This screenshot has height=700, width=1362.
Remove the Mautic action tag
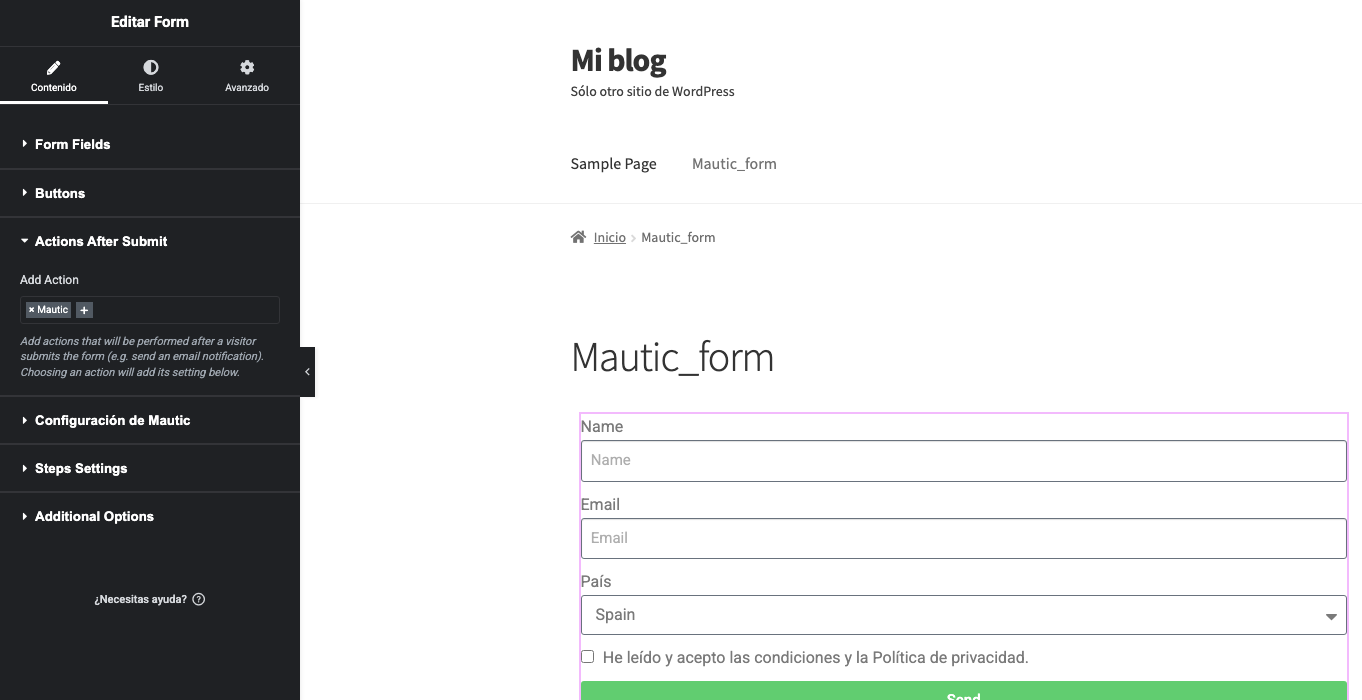(31, 310)
